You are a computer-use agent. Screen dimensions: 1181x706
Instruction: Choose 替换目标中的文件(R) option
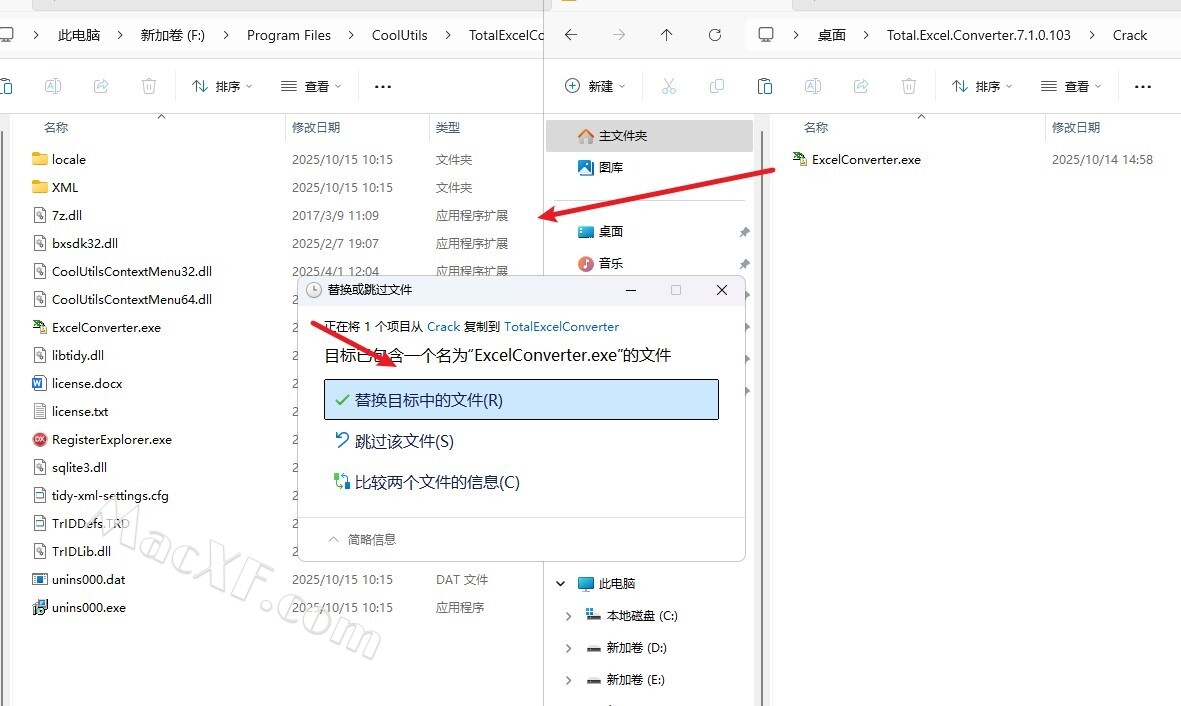tap(521, 400)
